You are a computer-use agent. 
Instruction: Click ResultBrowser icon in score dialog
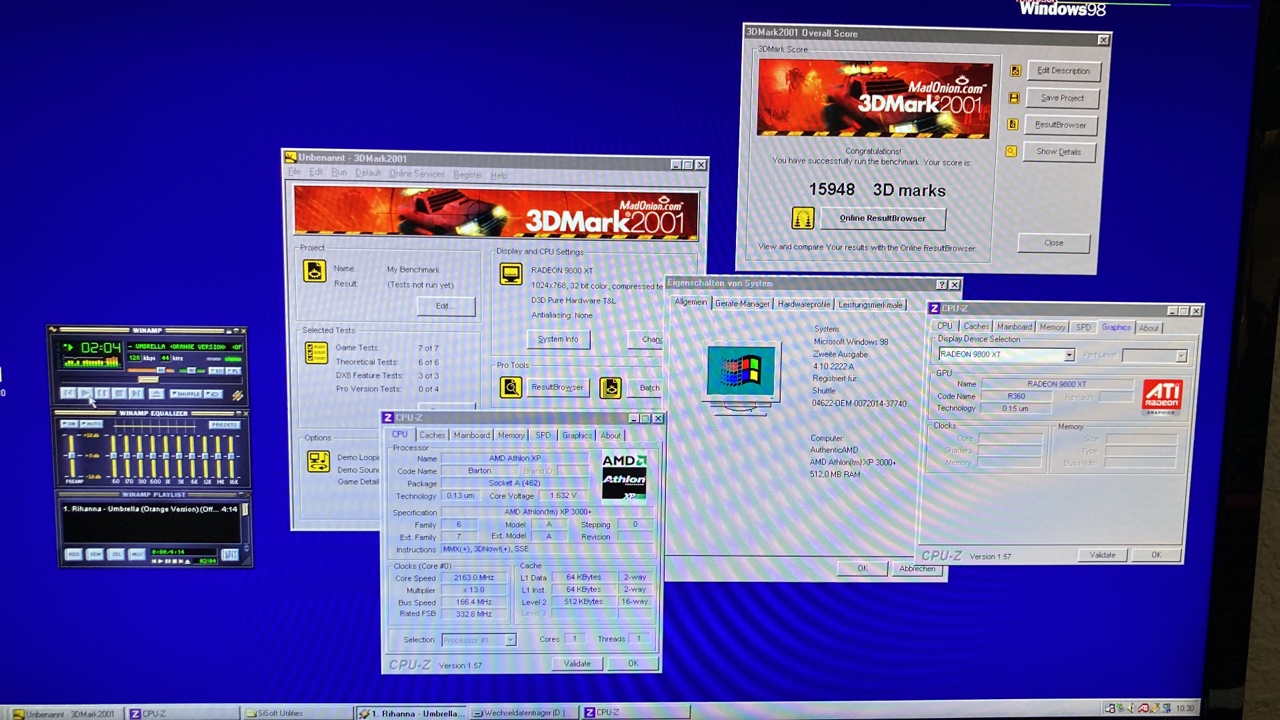1013,124
